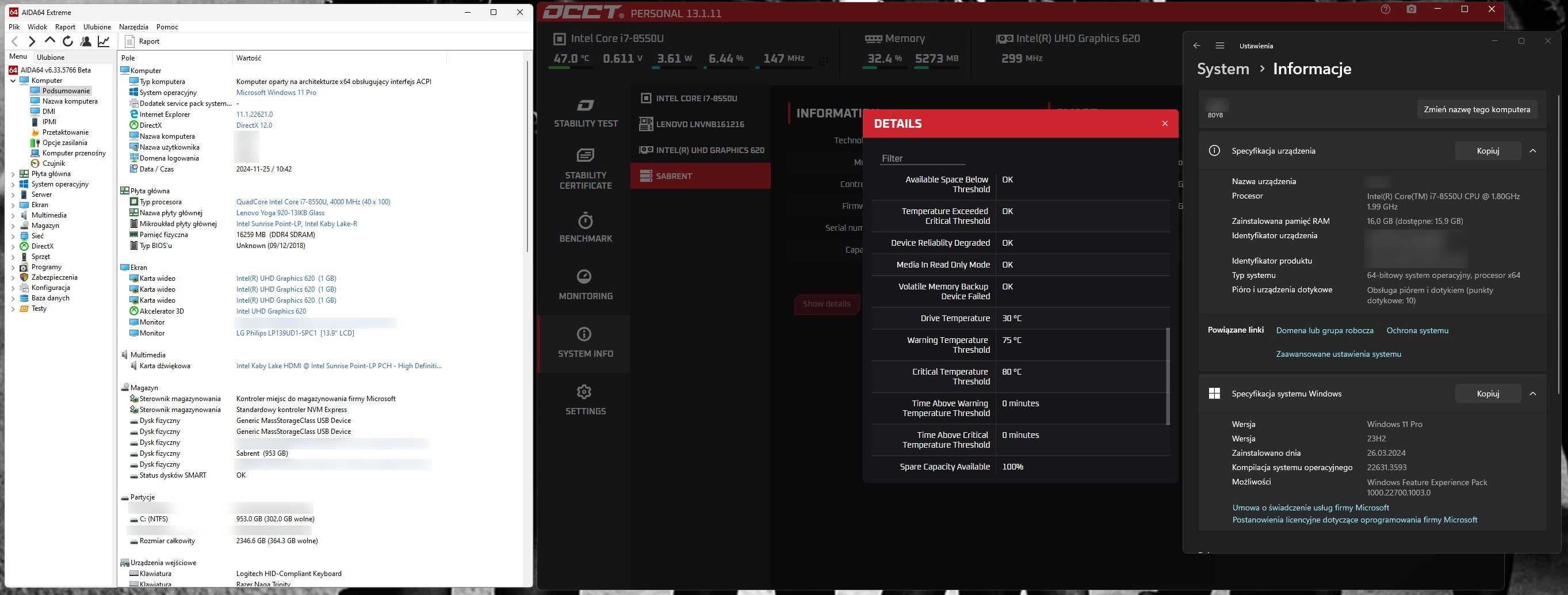Select Czujnik in AIDA64 tree
Viewport: 1568px width, 595px height.
53,163
